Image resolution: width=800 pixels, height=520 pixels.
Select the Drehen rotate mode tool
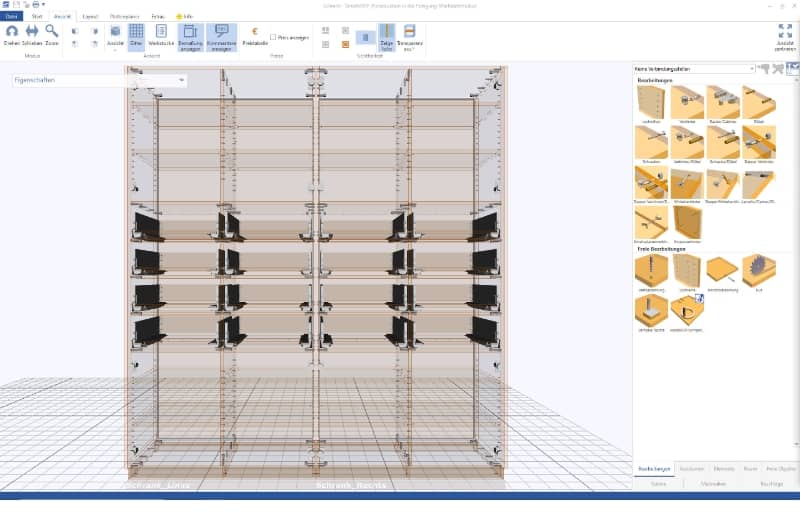point(11,35)
